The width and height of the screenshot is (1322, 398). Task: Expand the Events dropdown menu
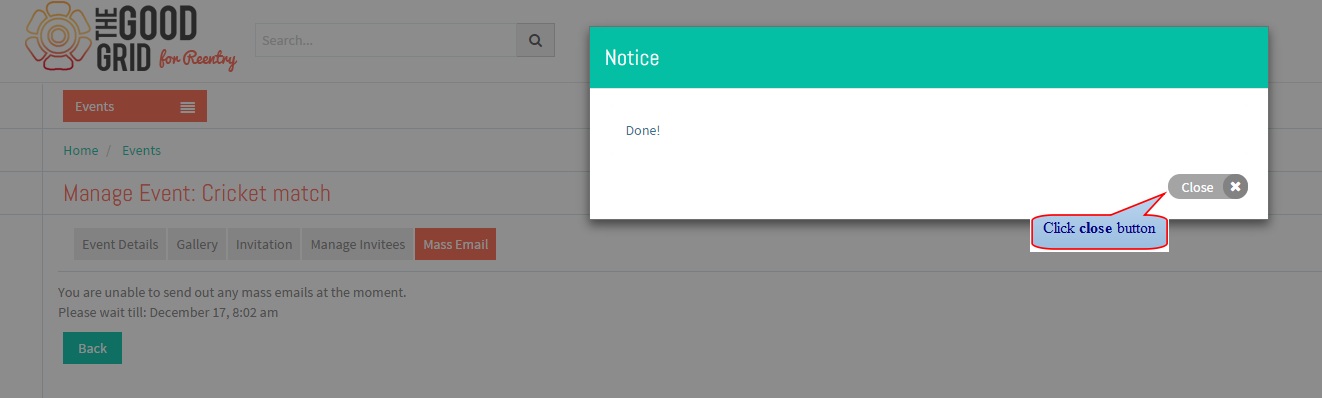click(x=135, y=106)
